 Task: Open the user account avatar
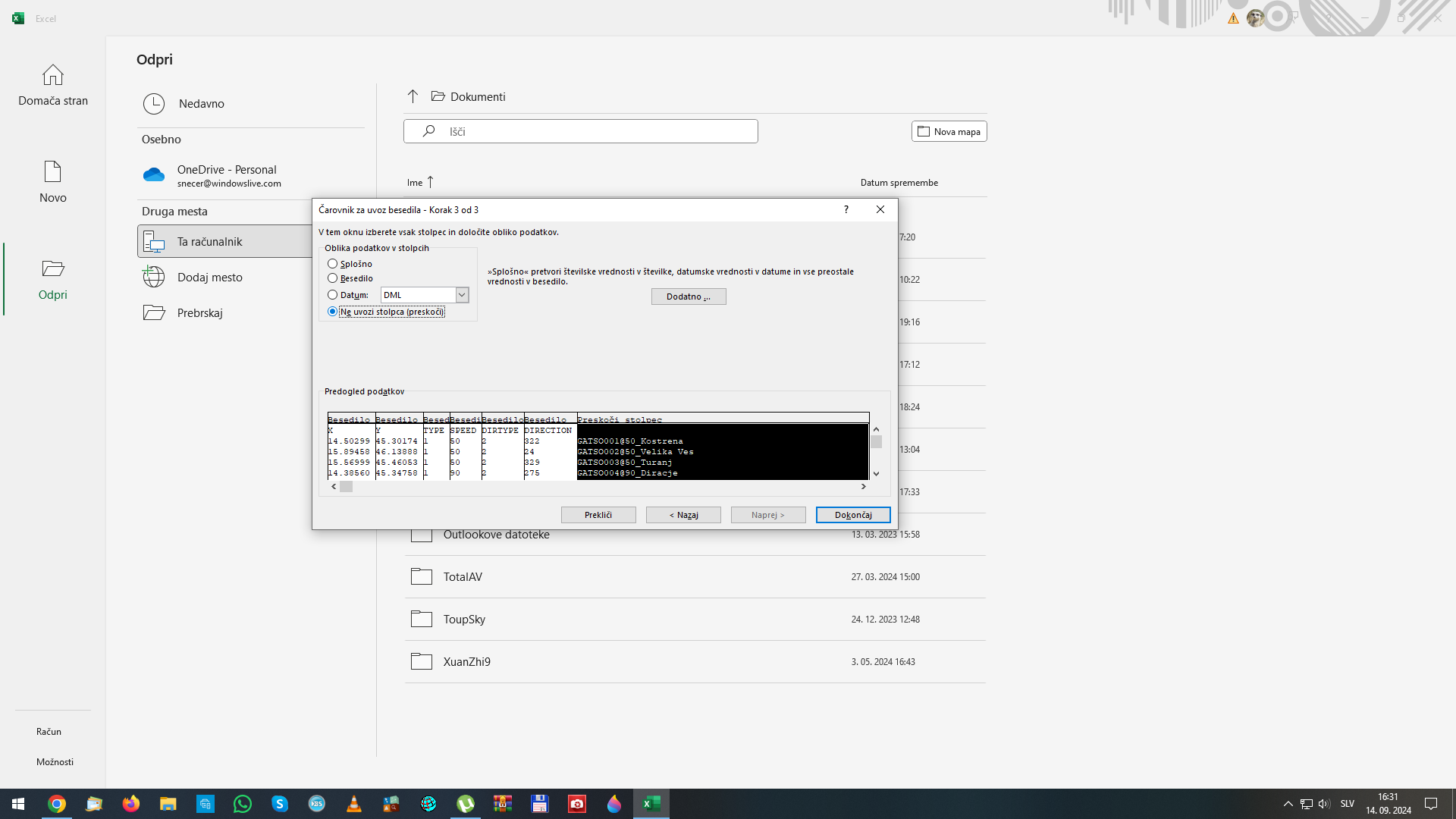point(1256,18)
